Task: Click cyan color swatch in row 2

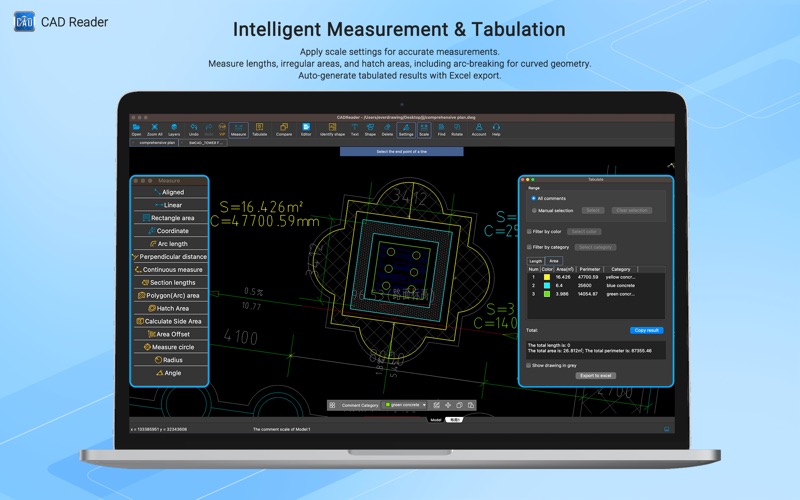Action: 547,286
